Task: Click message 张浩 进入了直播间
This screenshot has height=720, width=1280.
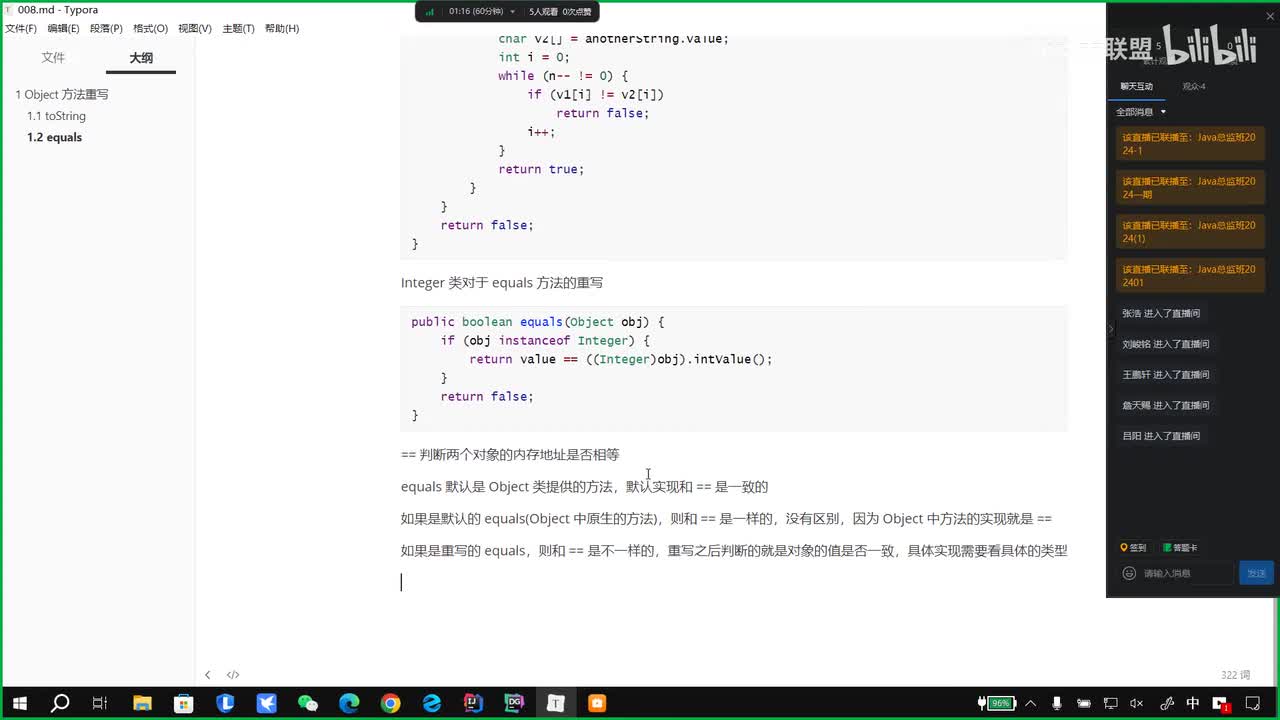Action: click(1161, 313)
